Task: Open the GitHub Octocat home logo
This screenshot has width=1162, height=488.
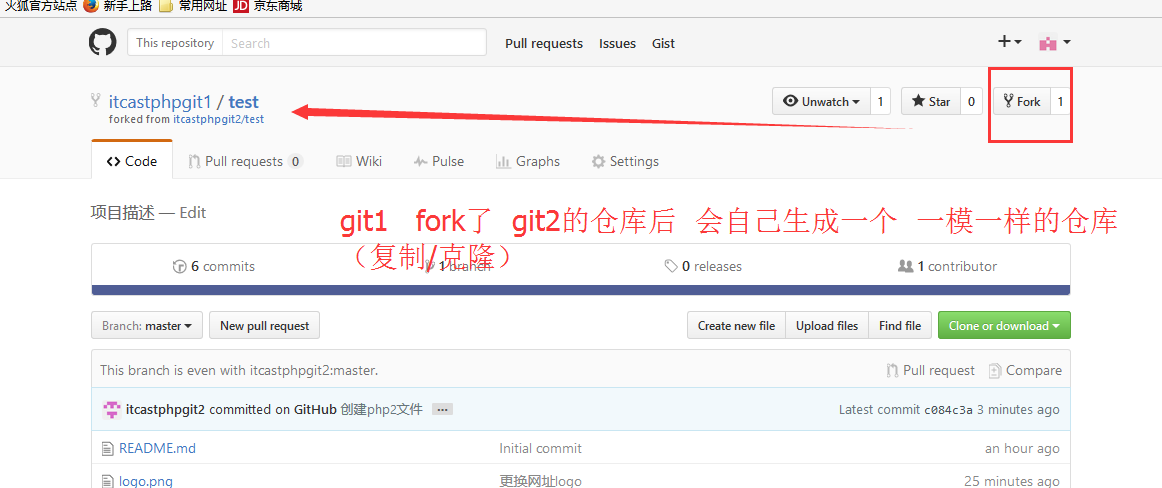Action: 103,43
